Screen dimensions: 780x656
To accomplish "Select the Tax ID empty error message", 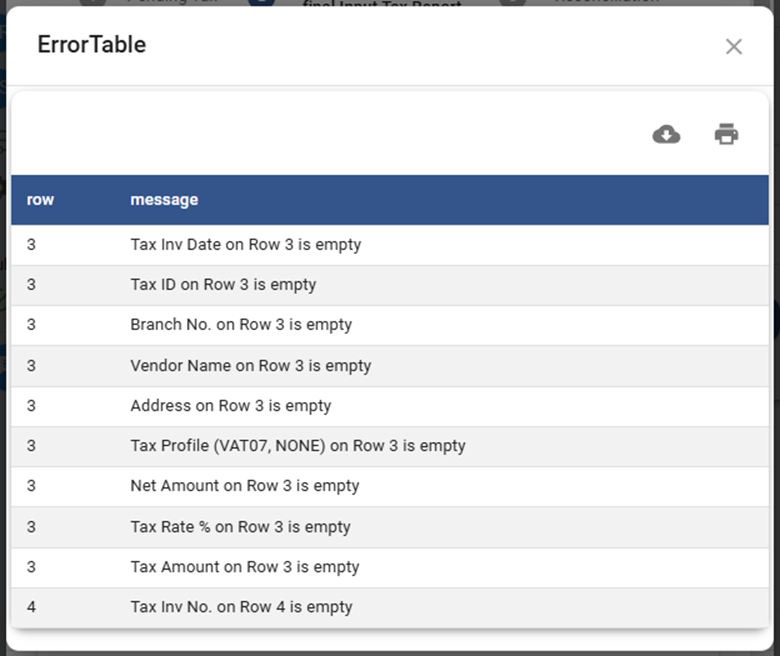I will pyautogui.click(x=223, y=285).
